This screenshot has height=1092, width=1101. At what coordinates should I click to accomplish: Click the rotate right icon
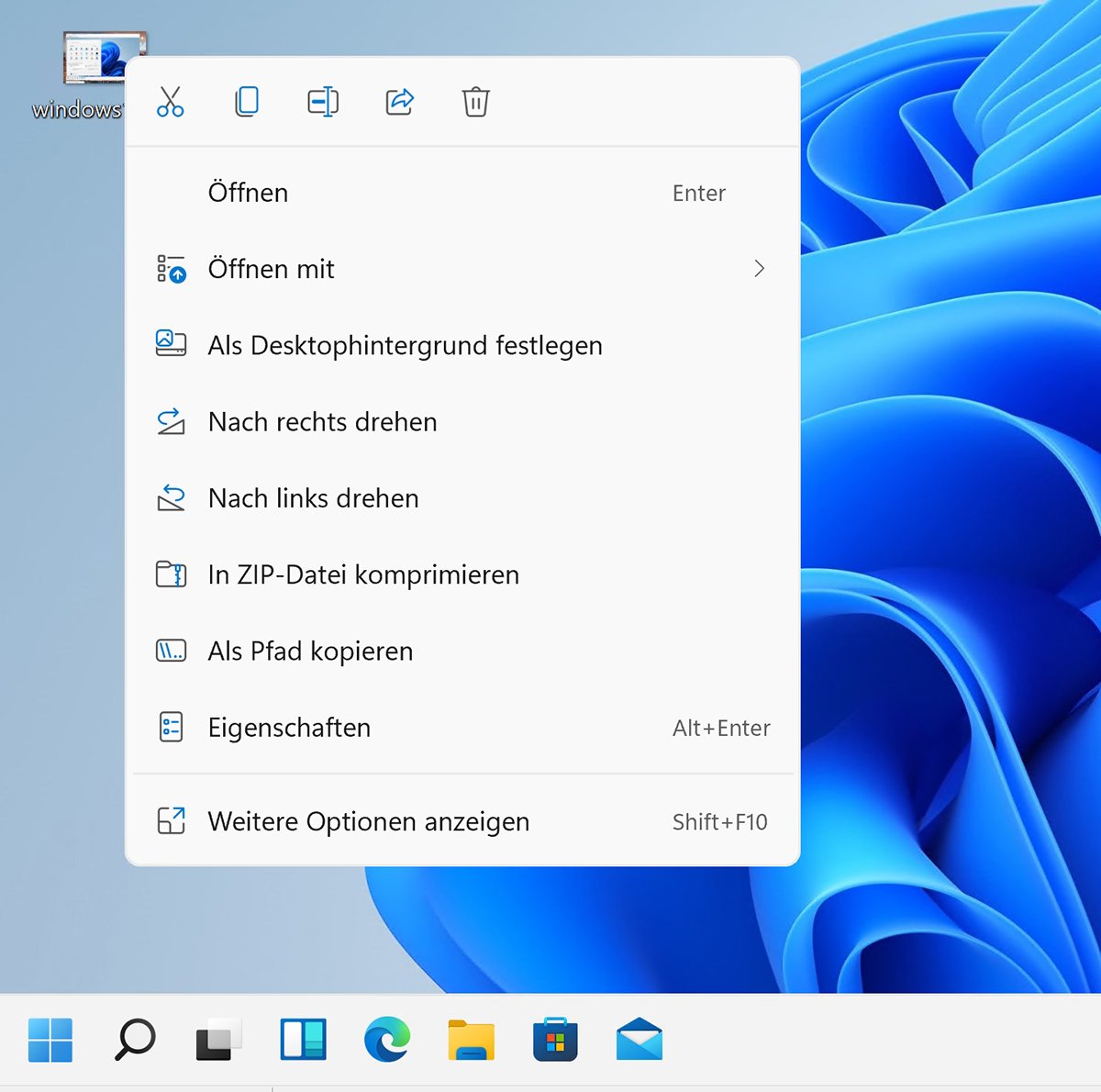(171, 421)
